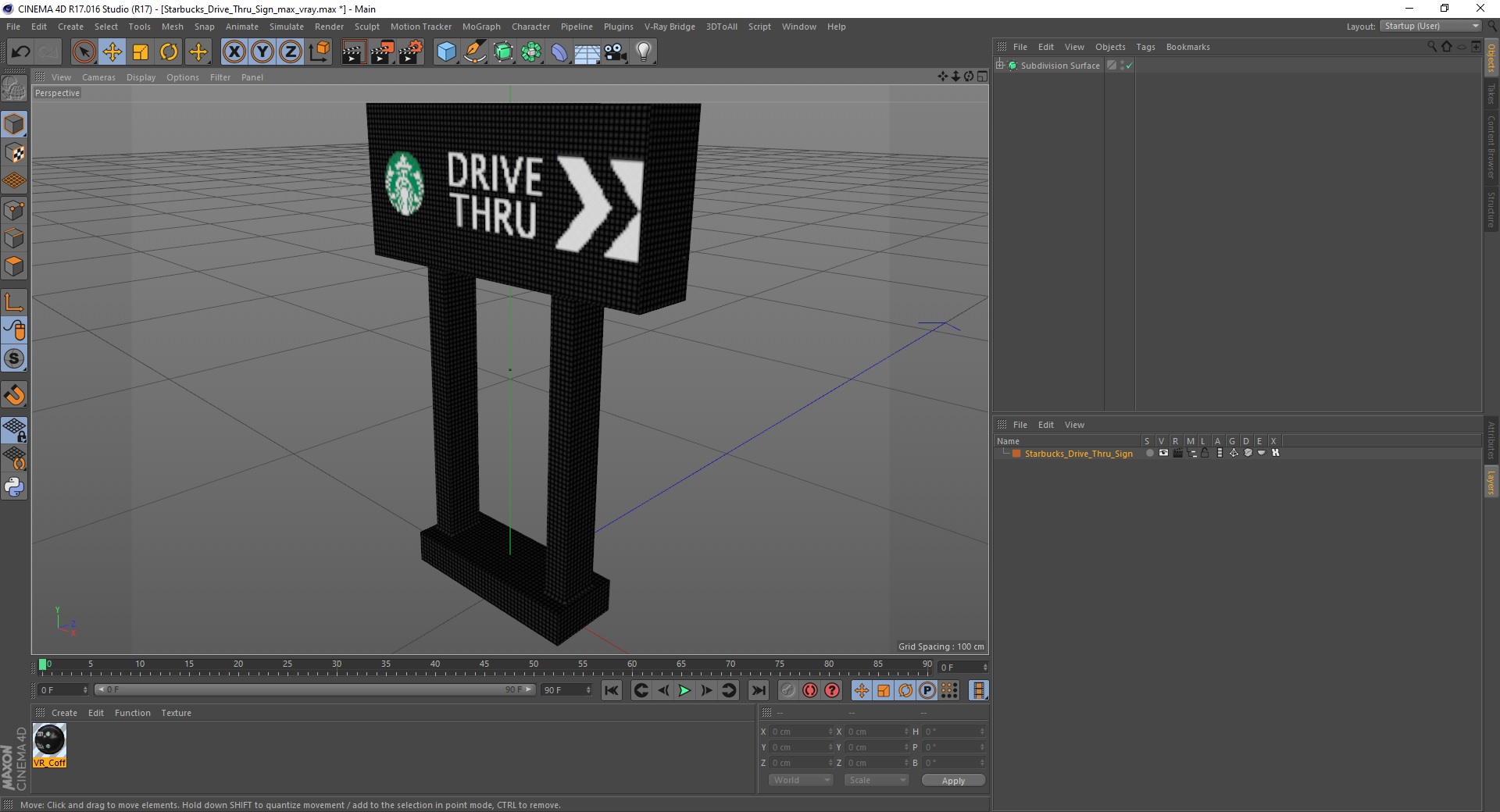Toggle X axis lock
This screenshot has height=812, width=1500.
pos(234,52)
